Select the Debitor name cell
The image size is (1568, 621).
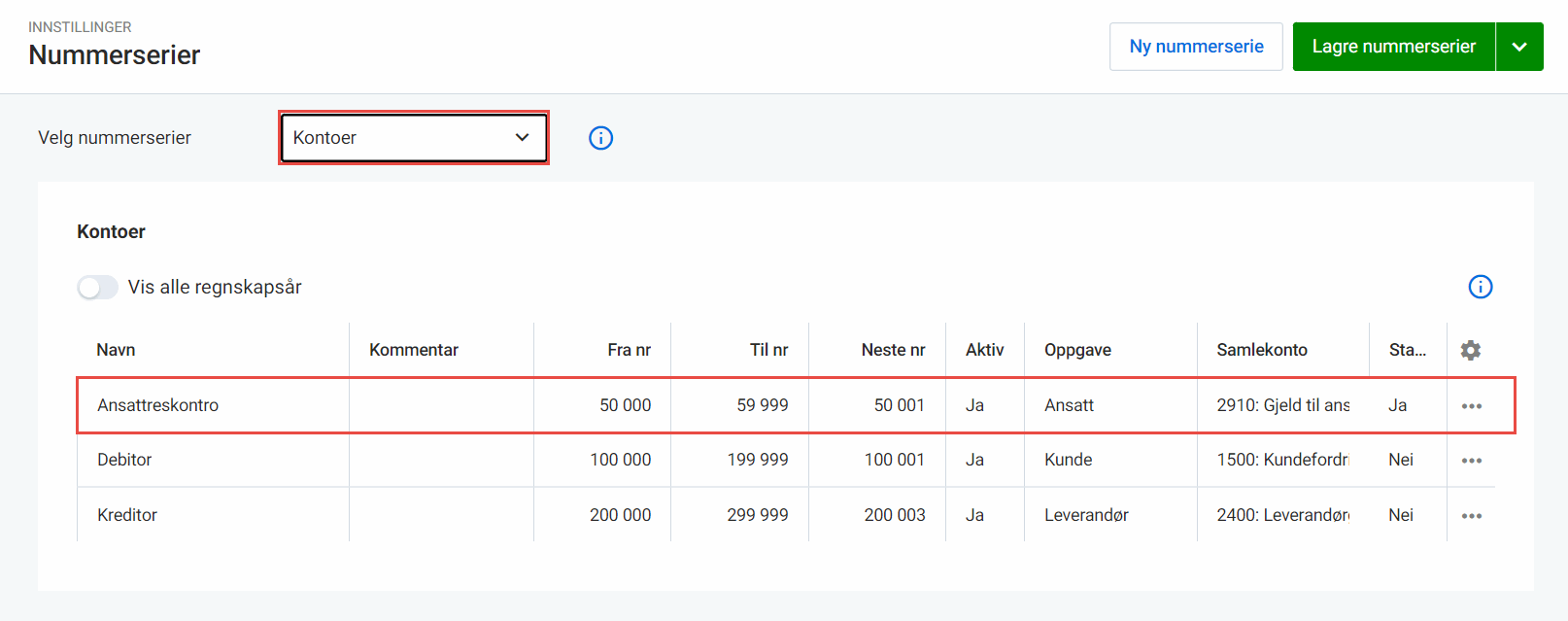(124, 460)
